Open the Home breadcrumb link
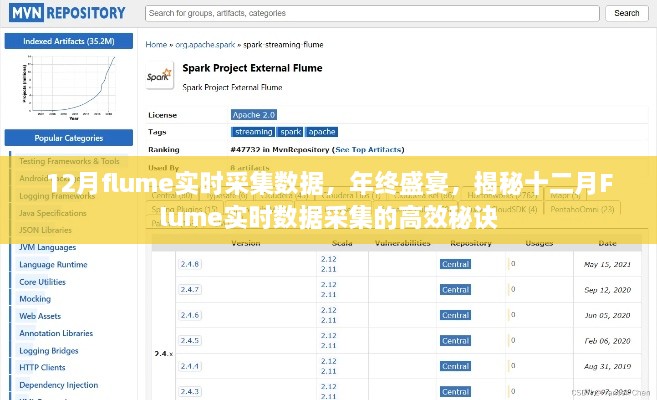657x400 pixels. click(x=156, y=44)
